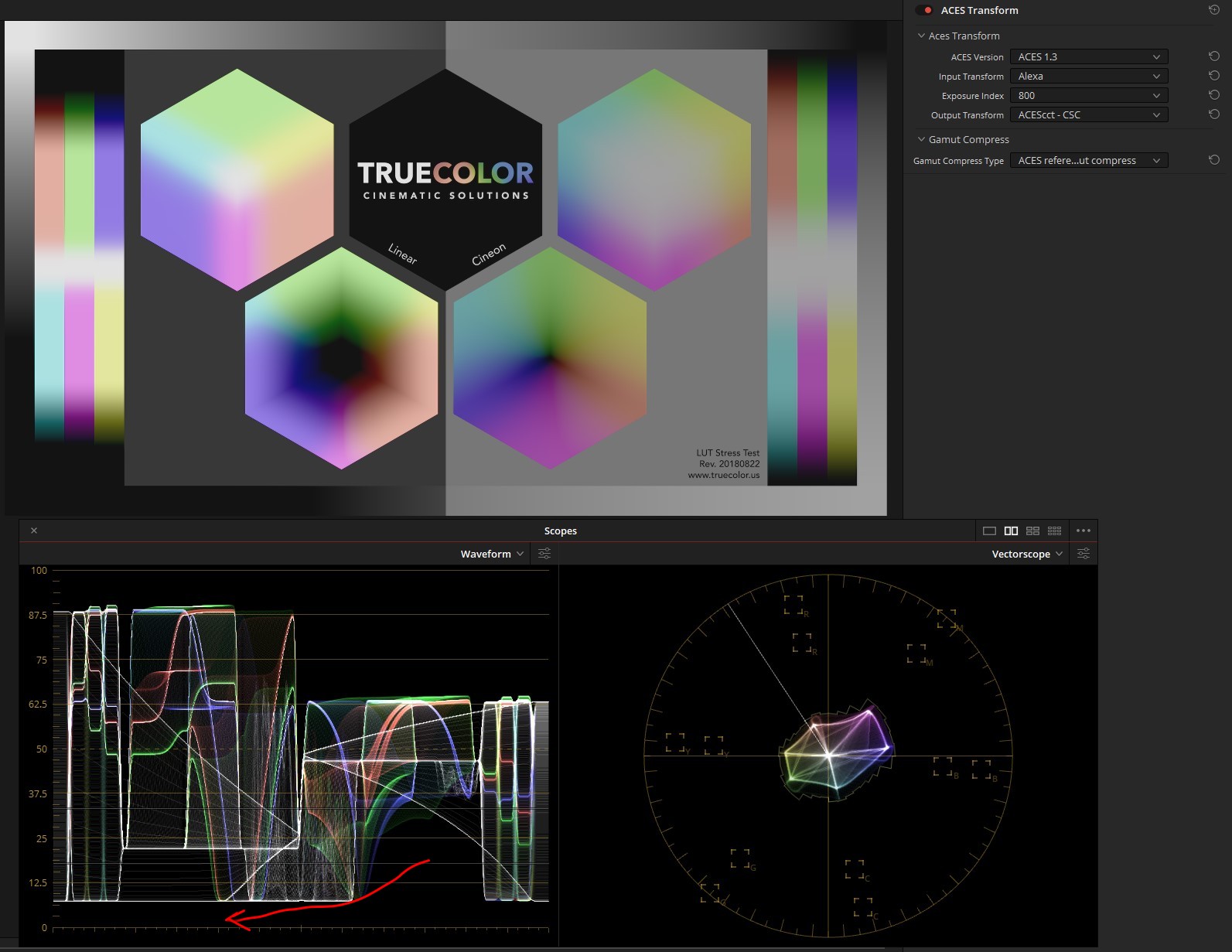Click the ACES Transform effect title
The height and width of the screenshot is (952, 1232).
(x=979, y=10)
